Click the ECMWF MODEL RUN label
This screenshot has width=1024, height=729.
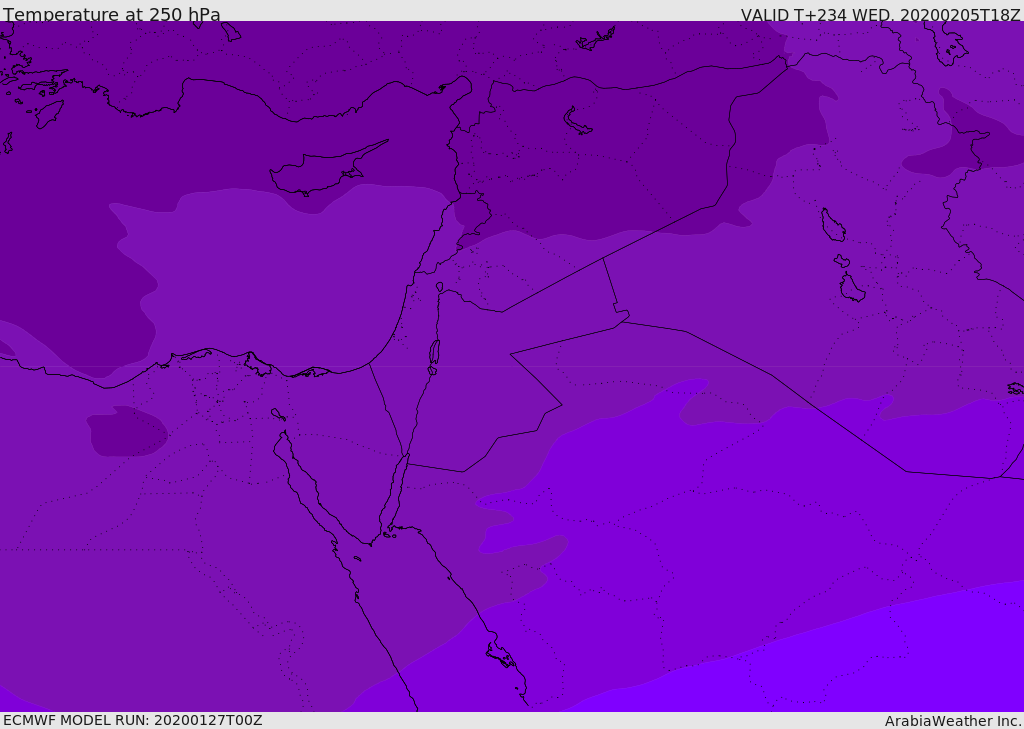point(133,720)
